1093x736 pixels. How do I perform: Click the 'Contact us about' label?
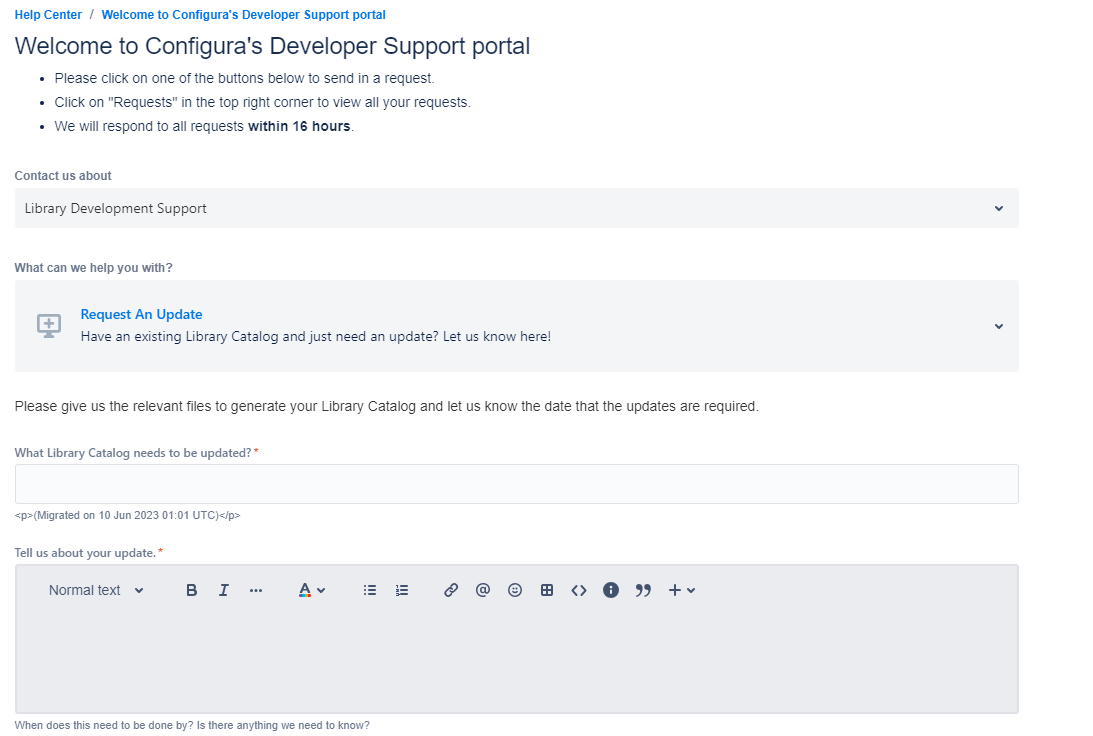(x=63, y=176)
